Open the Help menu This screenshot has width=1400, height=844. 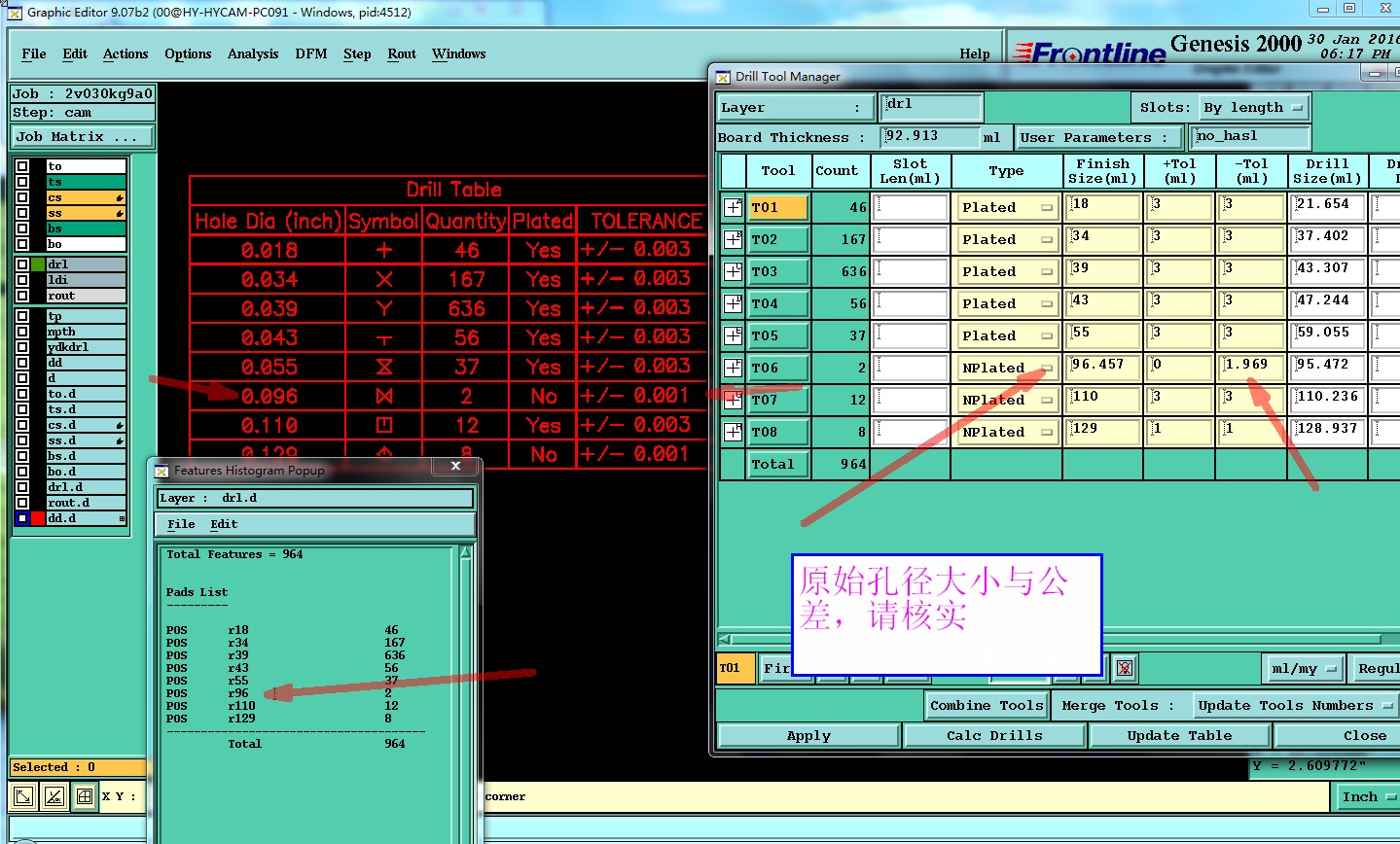point(975,54)
